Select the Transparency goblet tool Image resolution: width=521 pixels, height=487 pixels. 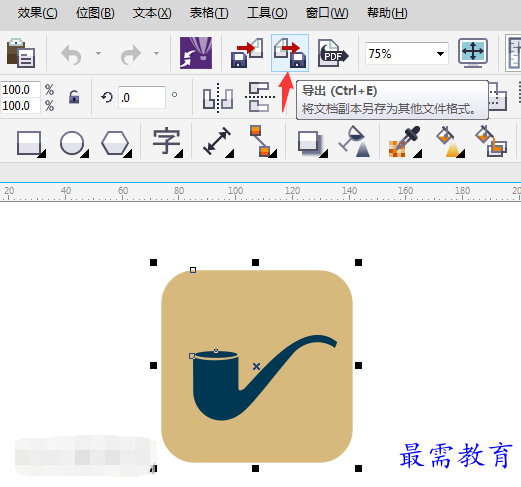click(x=354, y=141)
